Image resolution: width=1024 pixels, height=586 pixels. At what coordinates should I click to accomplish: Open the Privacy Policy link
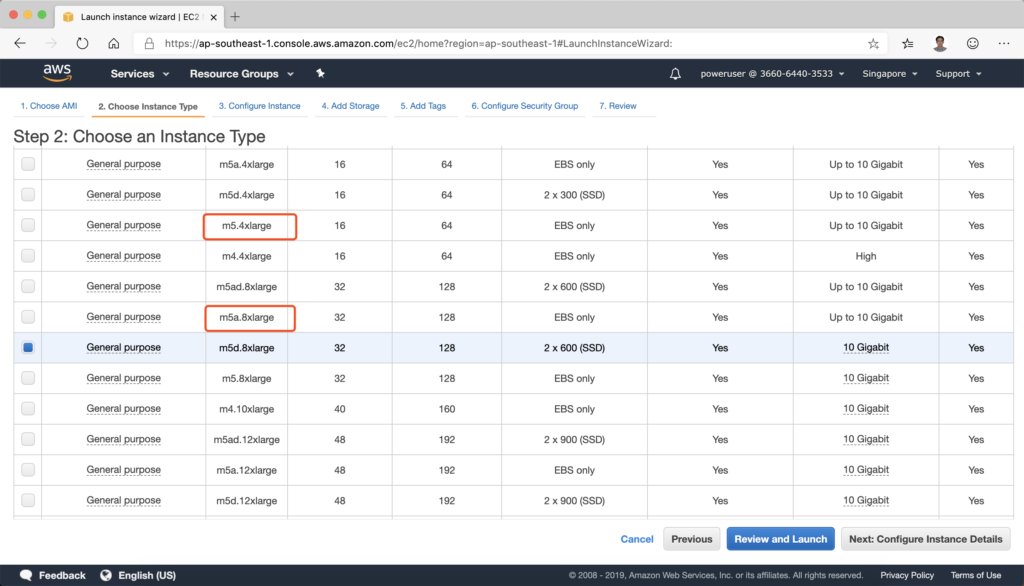click(906, 576)
